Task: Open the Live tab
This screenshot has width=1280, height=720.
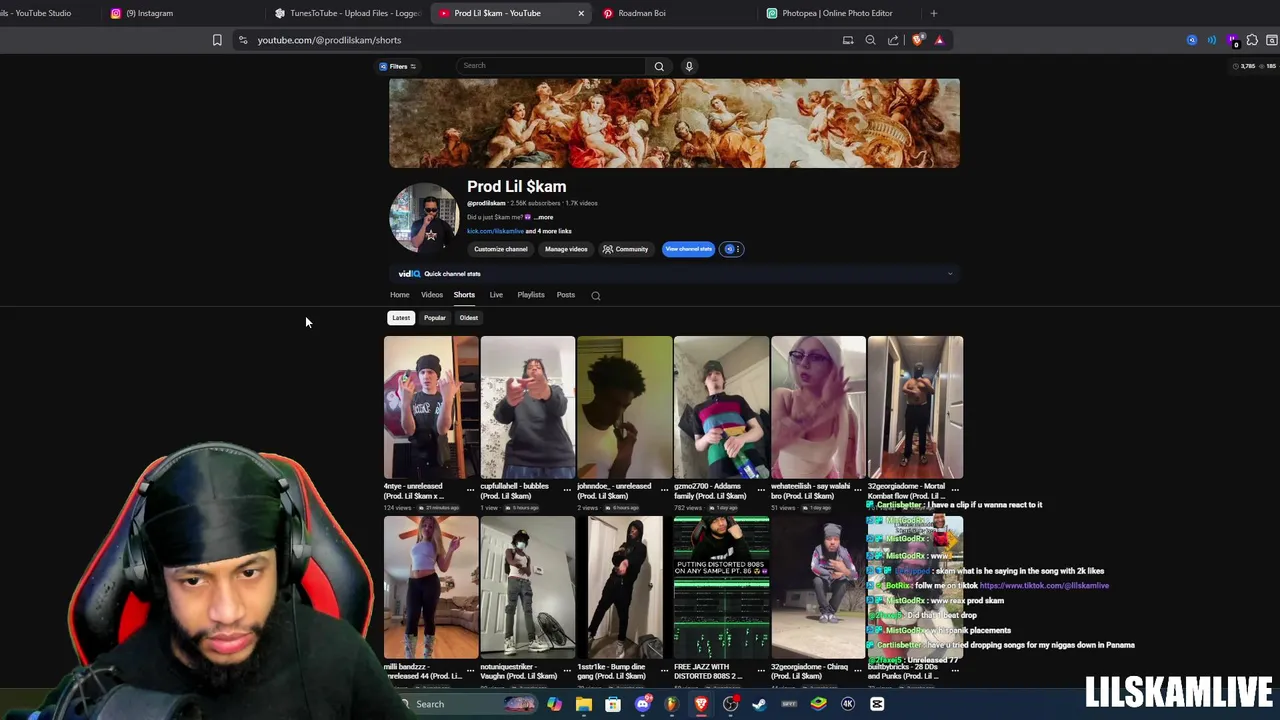Action: point(496,295)
